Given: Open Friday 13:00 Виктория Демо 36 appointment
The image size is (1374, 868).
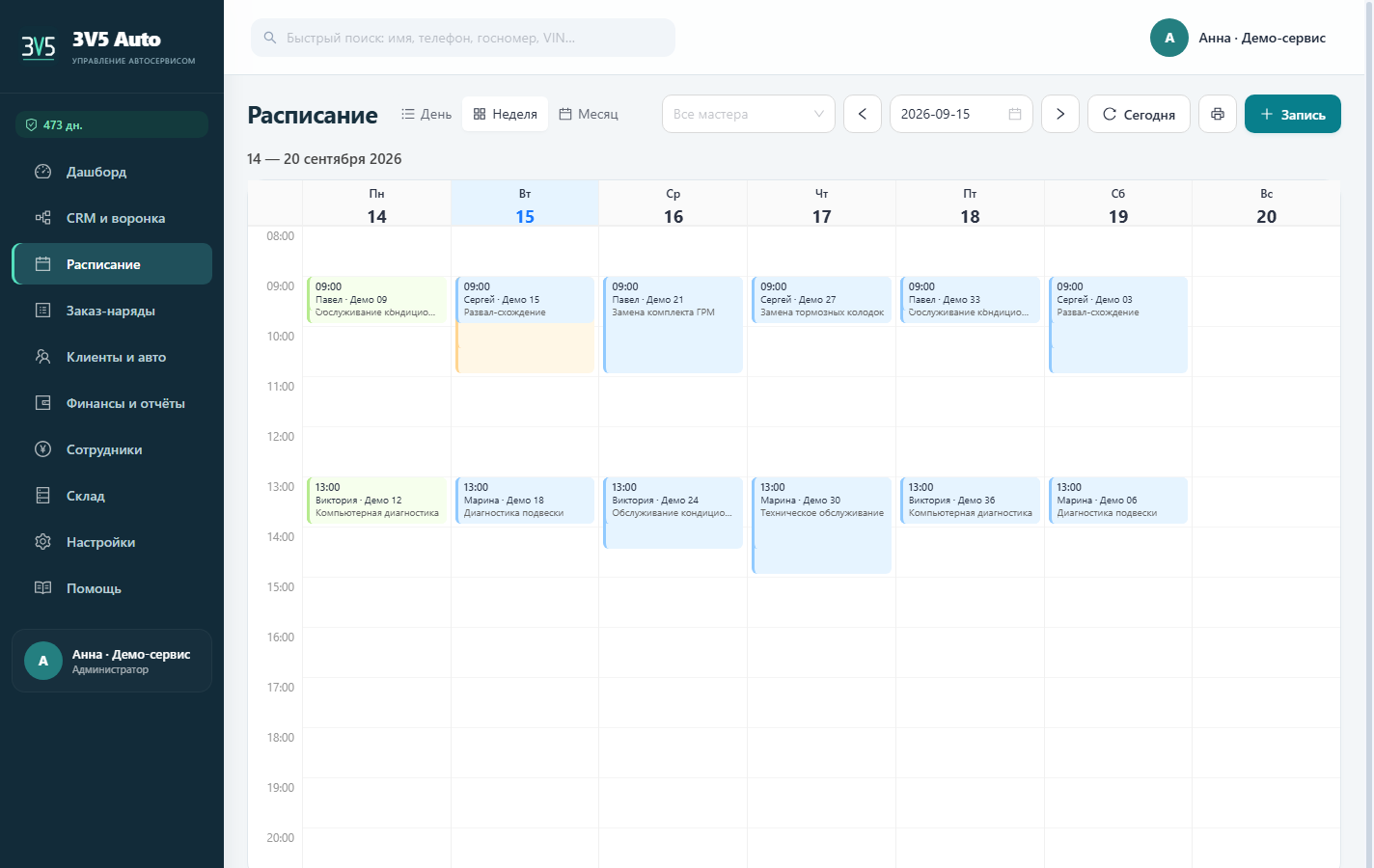Looking at the screenshot, I should [x=970, y=500].
